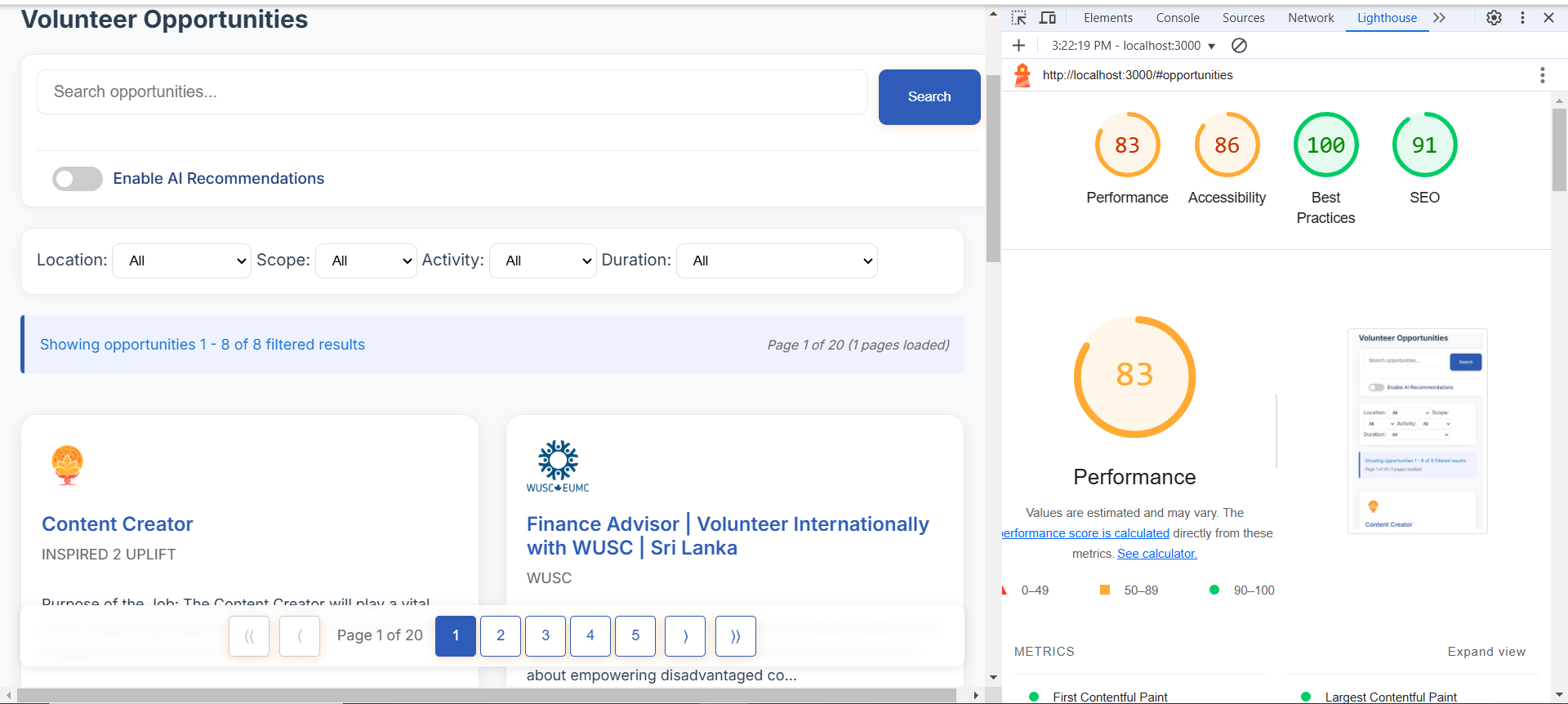Open the Location filter dropdown
The height and width of the screenshot is (704, 1568).
(x=181, y=261)
